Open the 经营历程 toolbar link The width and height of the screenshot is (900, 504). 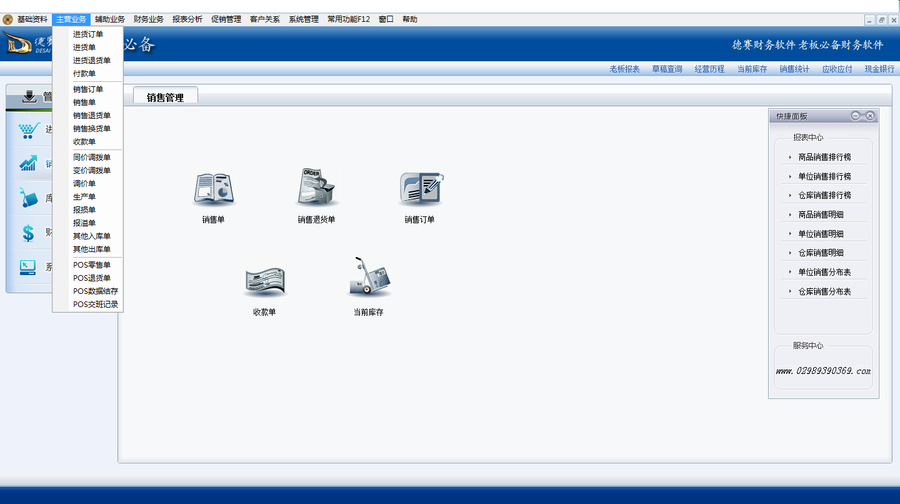pos(709,69)
